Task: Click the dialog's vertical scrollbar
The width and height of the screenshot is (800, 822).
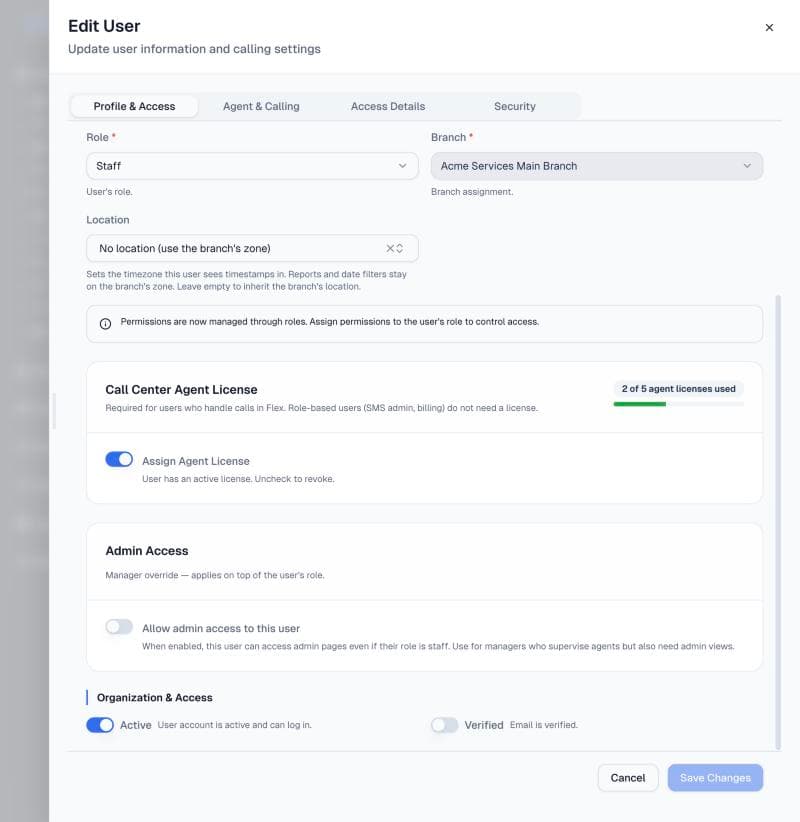Action: click(x=778, y=522)
